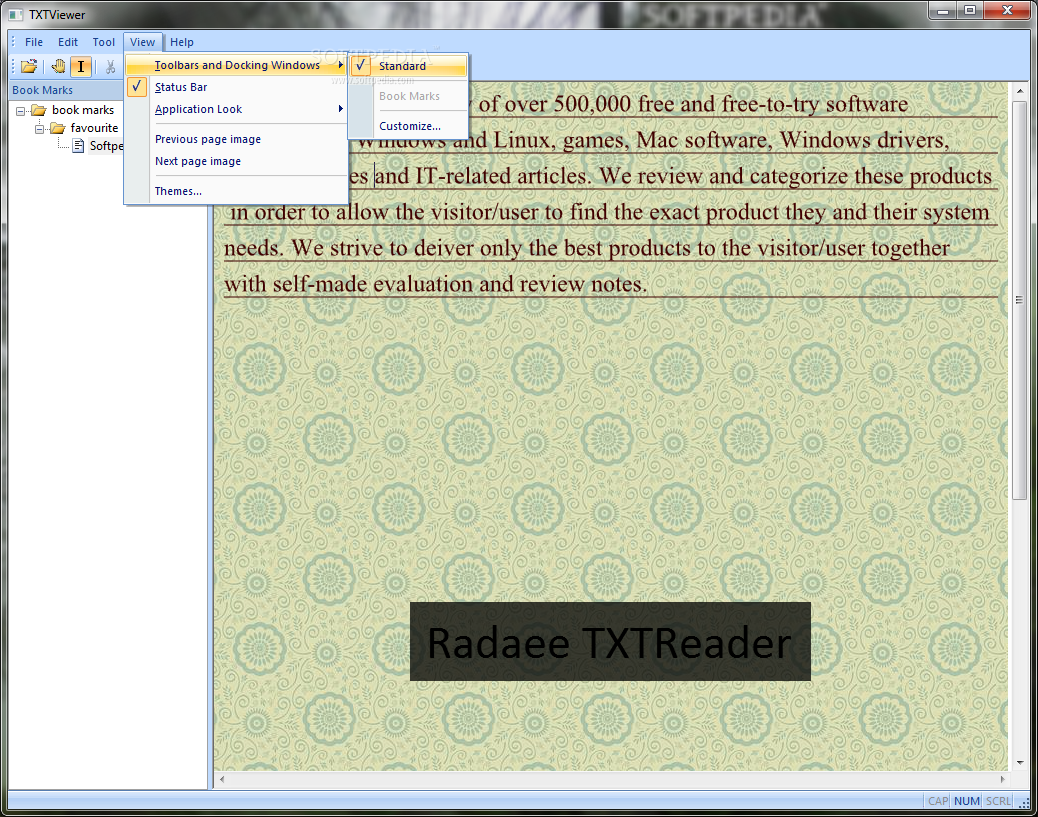Minimize the TXTViewer window
Image resolution: width=1038 pixels, height=817 pixels.
coord(943,11)
